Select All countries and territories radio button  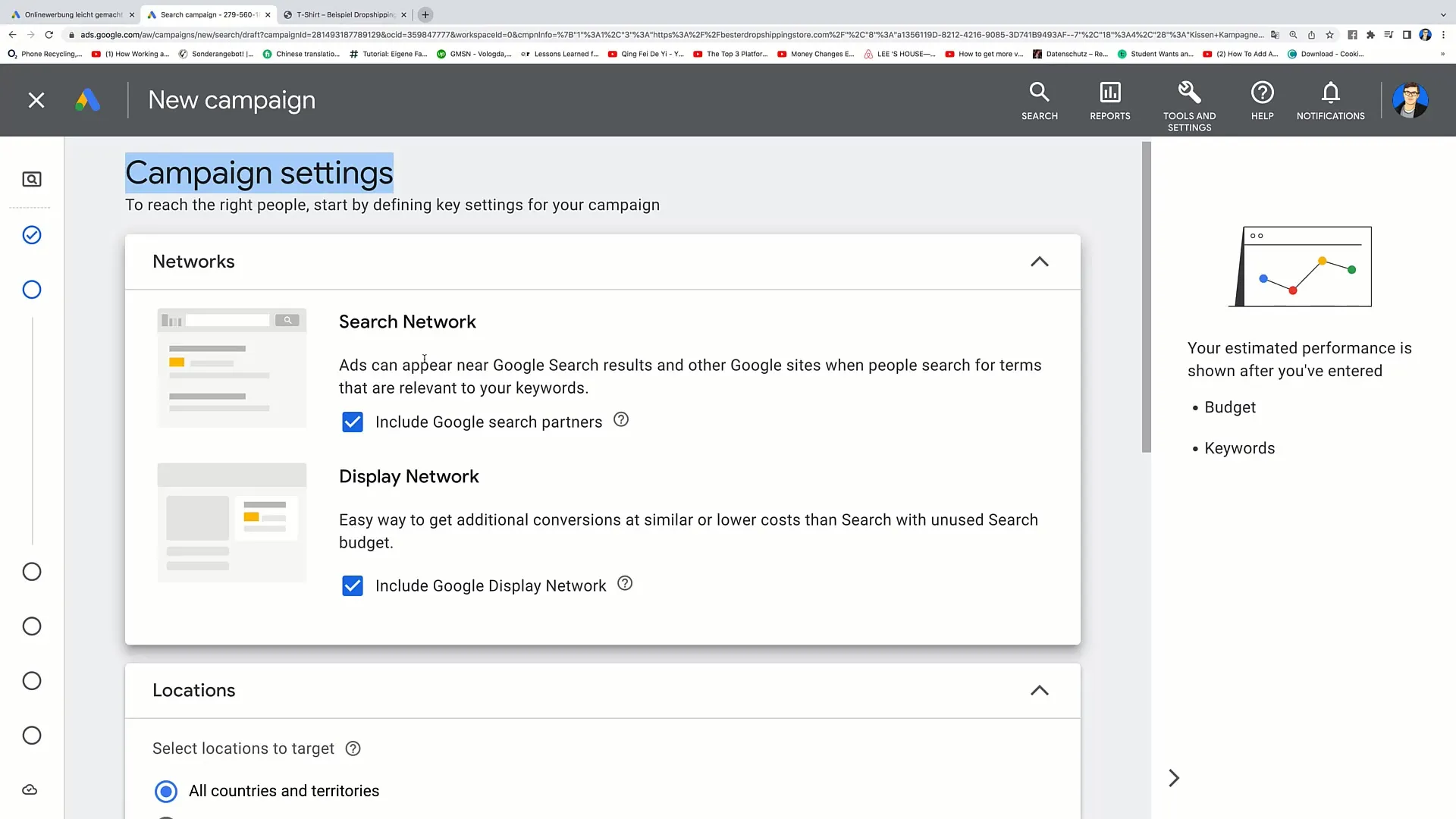pyautogui.click(x=166, y=791)
